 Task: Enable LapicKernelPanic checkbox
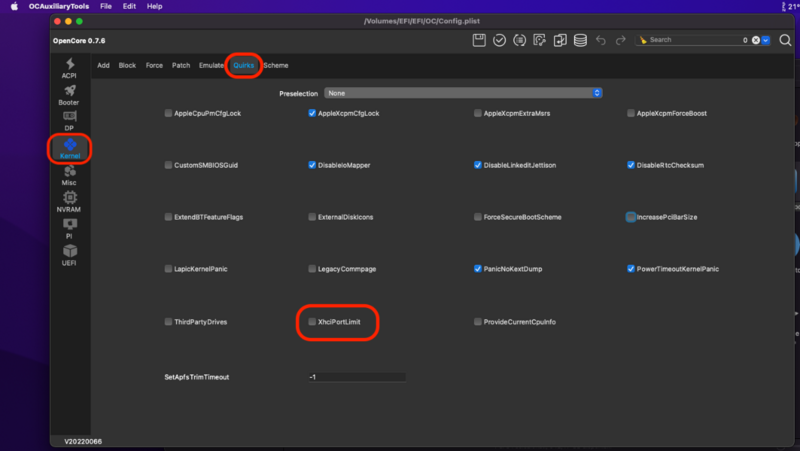click(x=168, y=269)
